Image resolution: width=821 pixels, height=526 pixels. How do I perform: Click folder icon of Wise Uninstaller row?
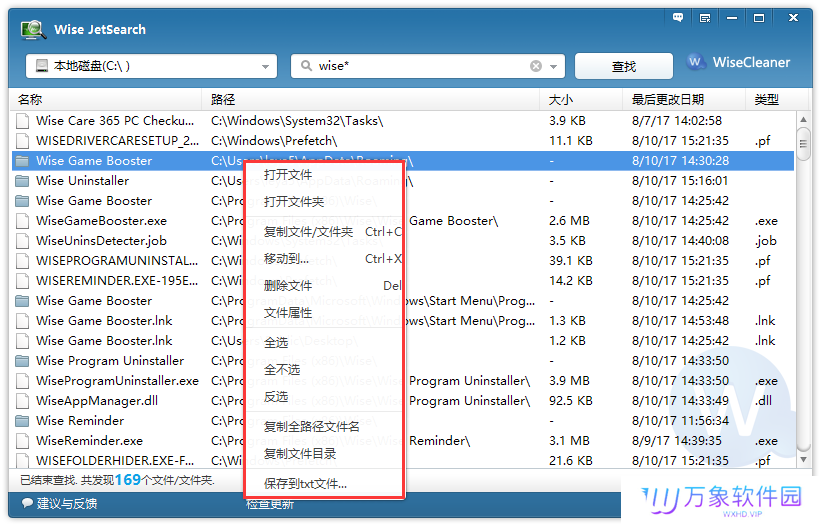[22, 181]
